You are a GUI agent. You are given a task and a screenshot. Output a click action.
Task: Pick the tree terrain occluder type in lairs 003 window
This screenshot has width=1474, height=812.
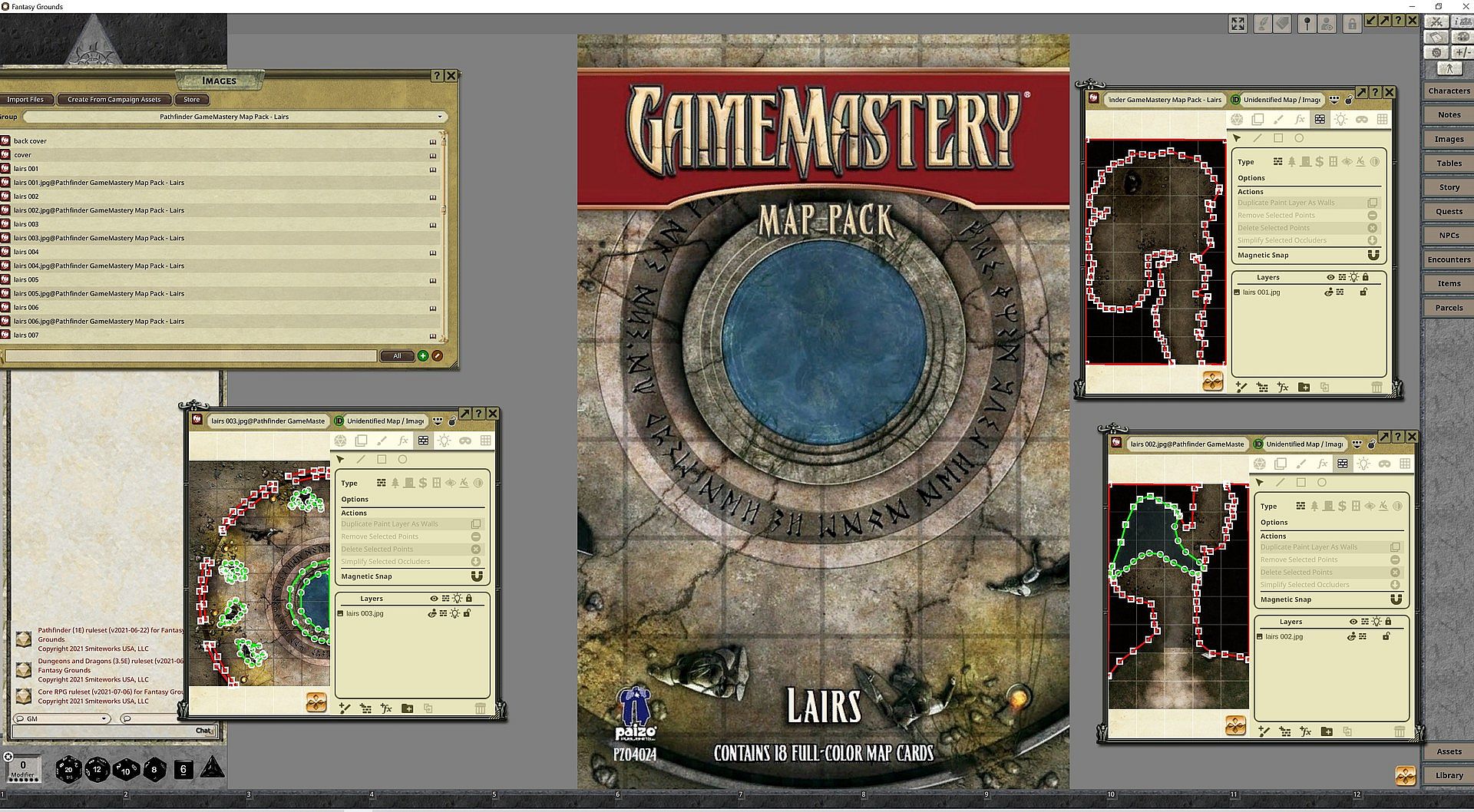click(395, 483)
